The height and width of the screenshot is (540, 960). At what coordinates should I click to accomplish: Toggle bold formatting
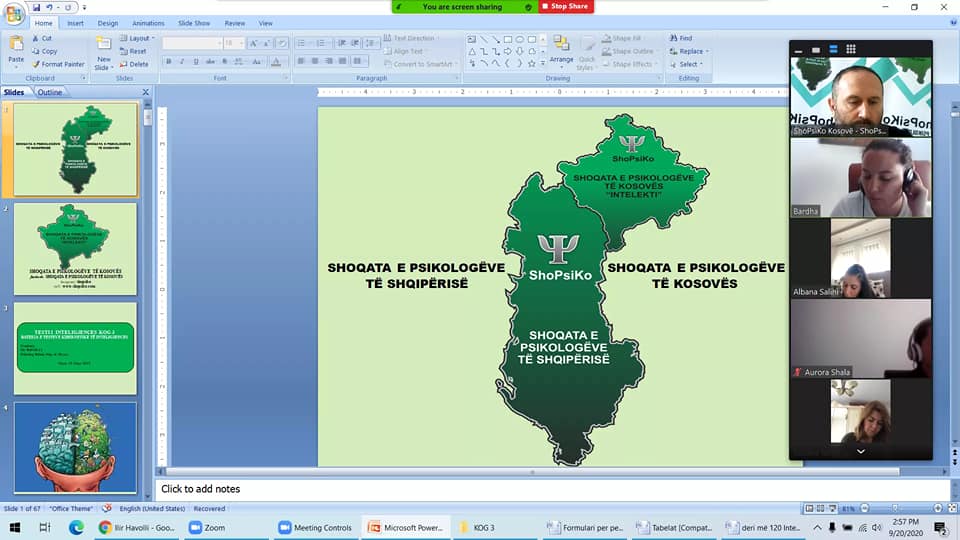tap(169, 61)
